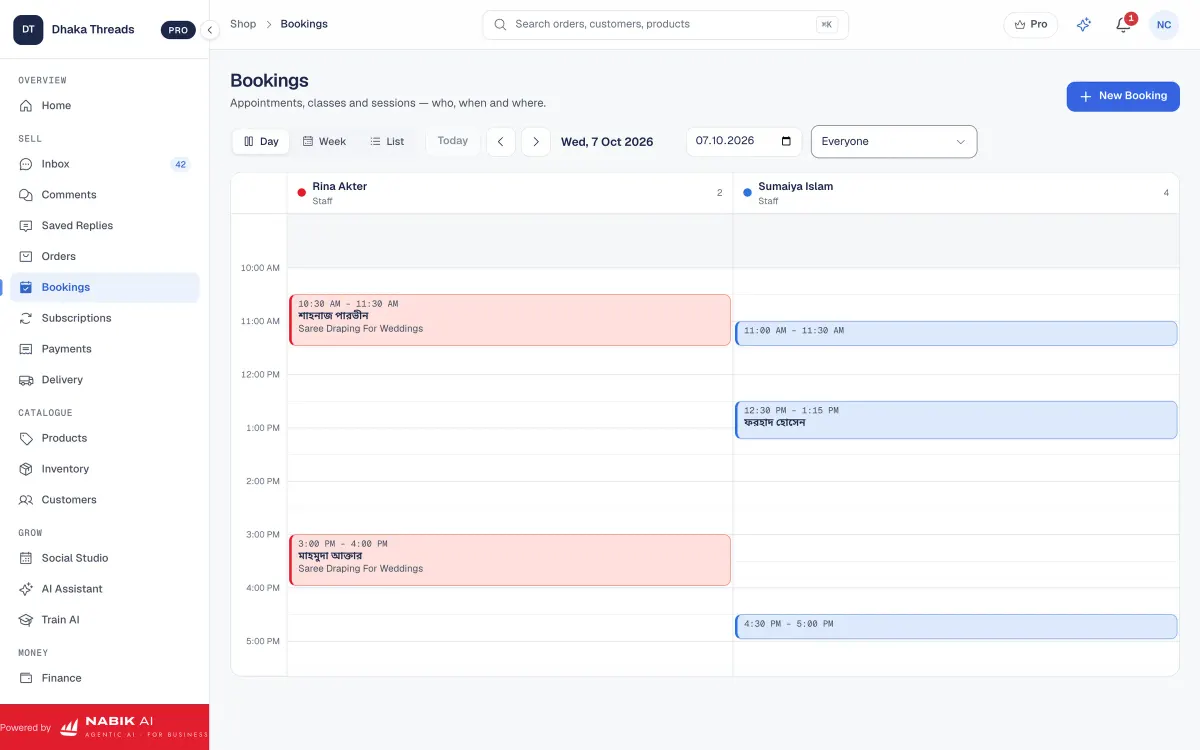Click the sparkle AI icon in top bar
This screenshot has width=1200, height=750.
[x=1084, y=25]
